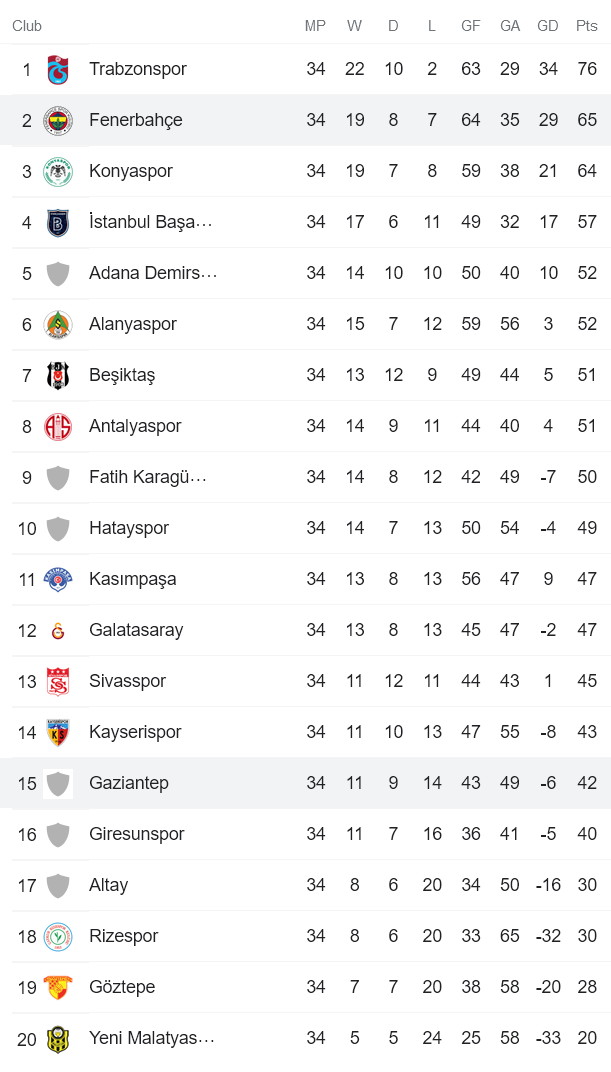Select the Fenerbahçe badge
This screenshot has height=1072, width=611.
pyautogui.click(x=57, y=120)
